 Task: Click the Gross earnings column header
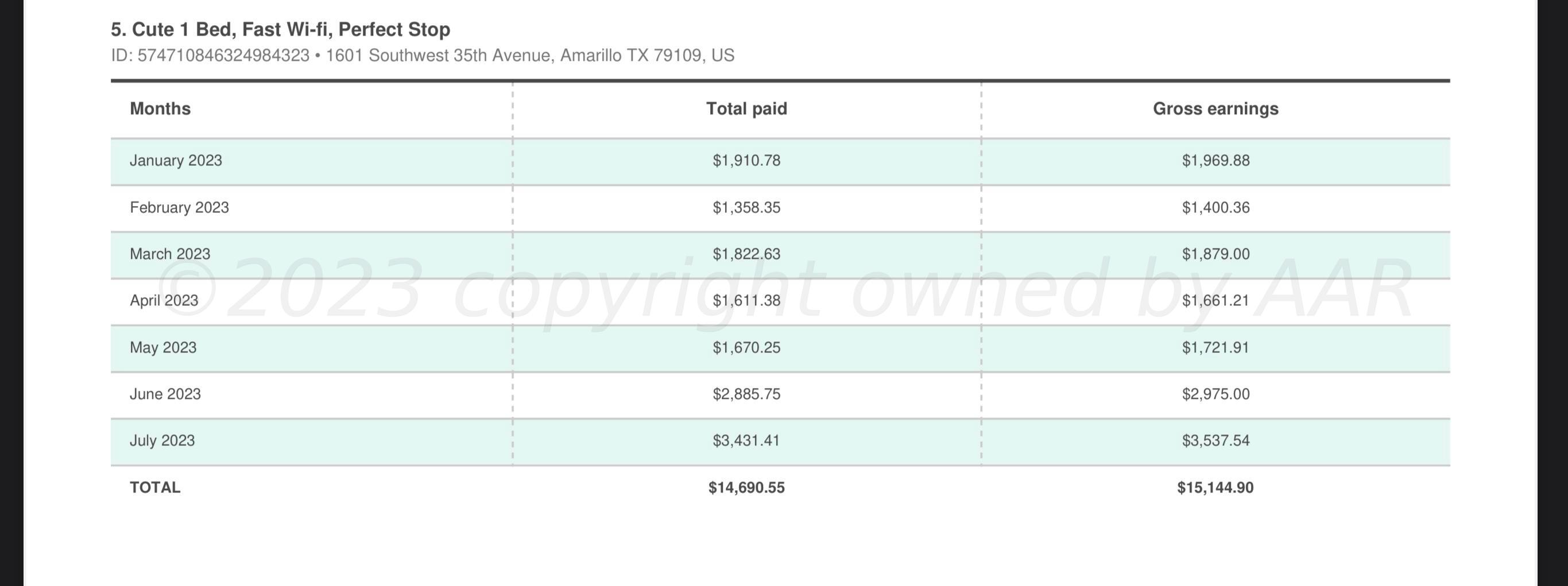[1215, 109]
